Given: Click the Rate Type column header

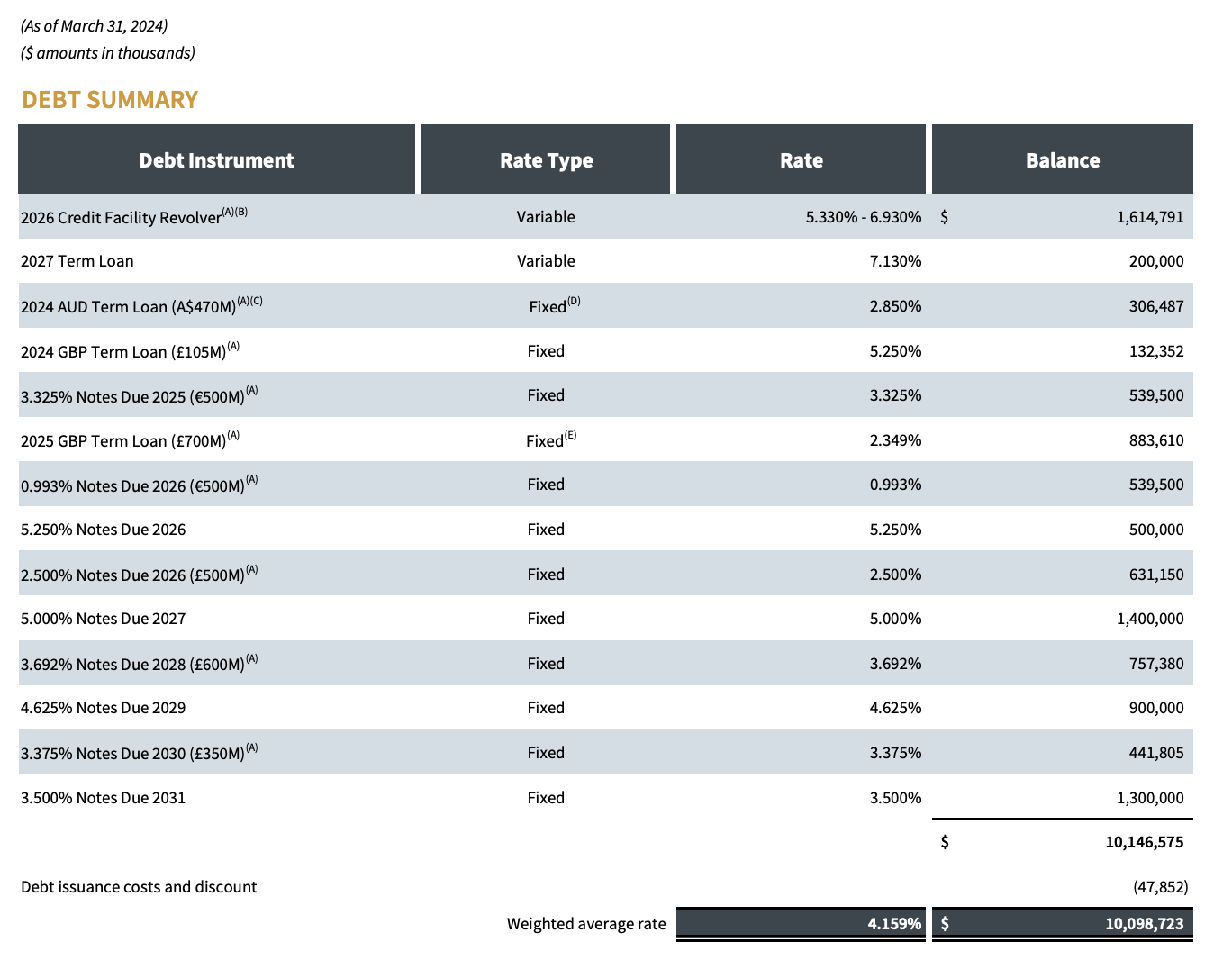Looking at the screenshot, I should tap(546, 160).
